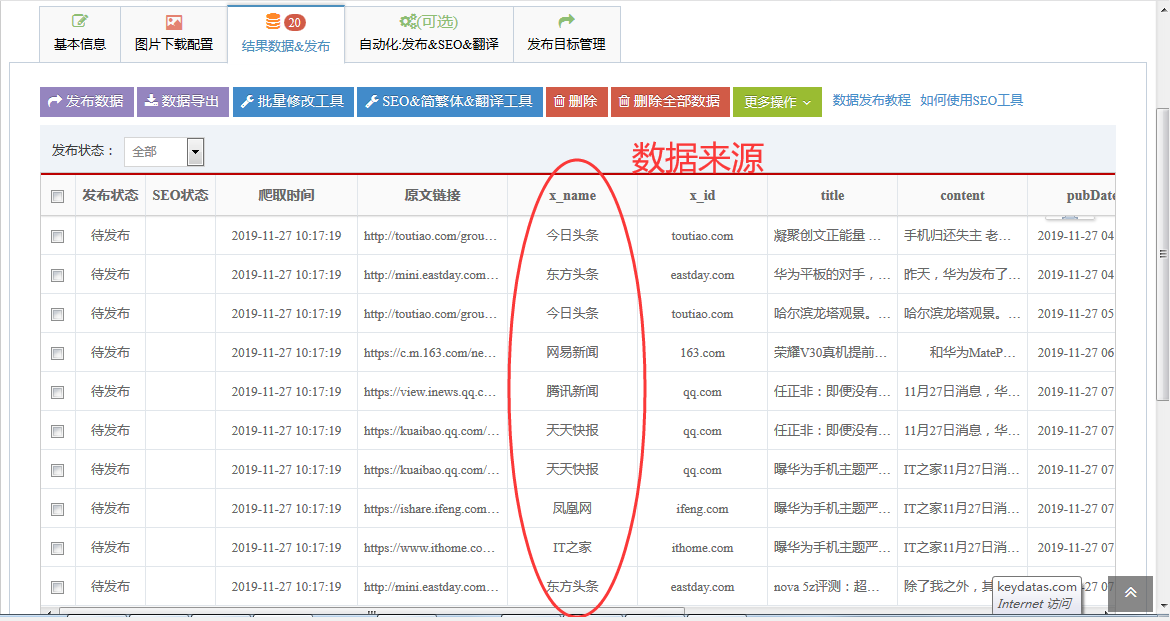Open the 发布状态 全部 dropdown
The width and height of the screenshot is (1170, 621).
164,152
